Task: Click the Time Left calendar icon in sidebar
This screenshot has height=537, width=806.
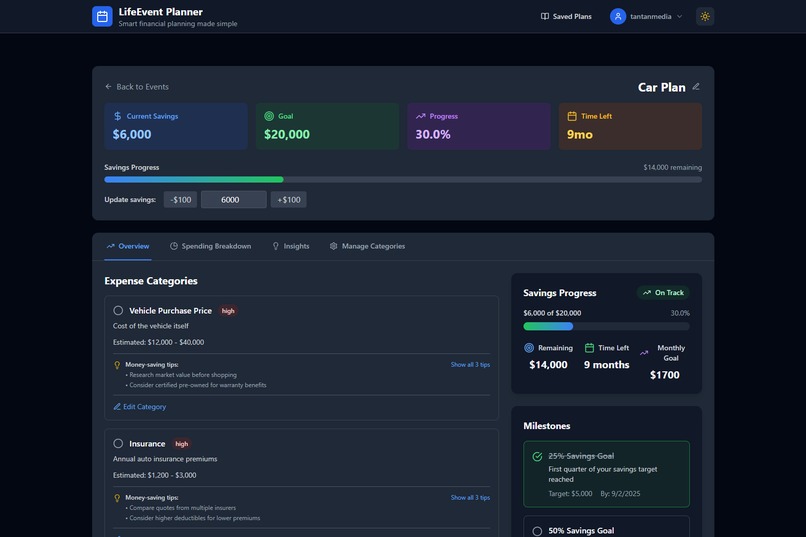Action: click(x=590, y=348)
